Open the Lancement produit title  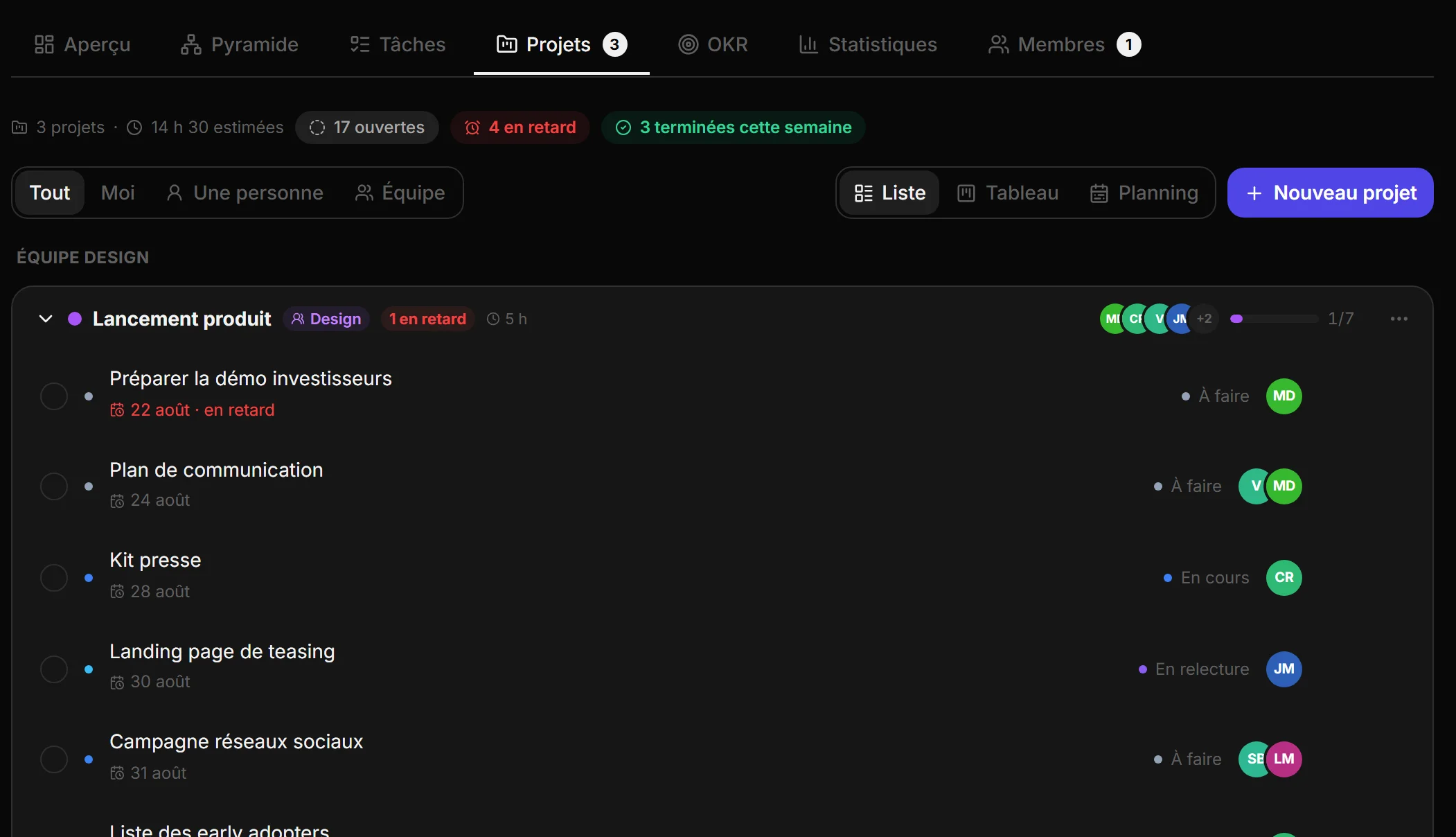pyautogui.click(x=181, y=319)
